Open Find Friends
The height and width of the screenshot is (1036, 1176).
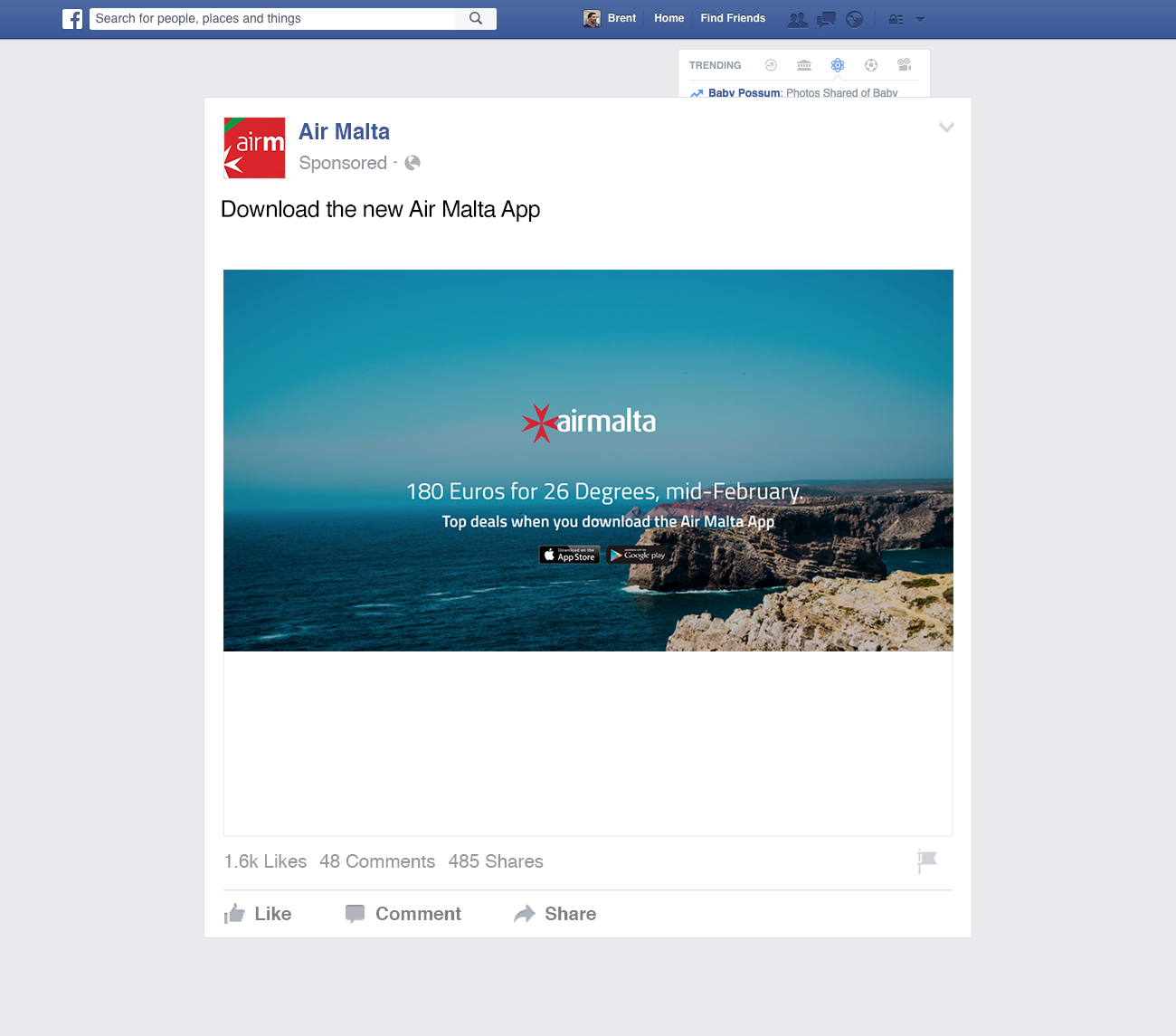733,18
